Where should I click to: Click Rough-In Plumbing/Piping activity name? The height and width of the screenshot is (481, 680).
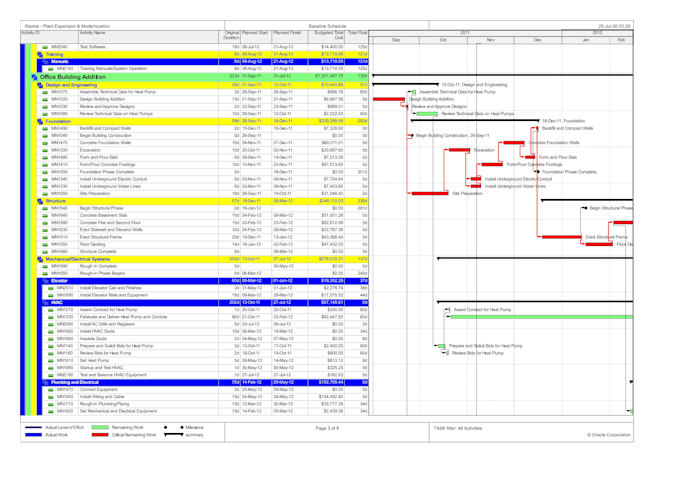(105, 404)
